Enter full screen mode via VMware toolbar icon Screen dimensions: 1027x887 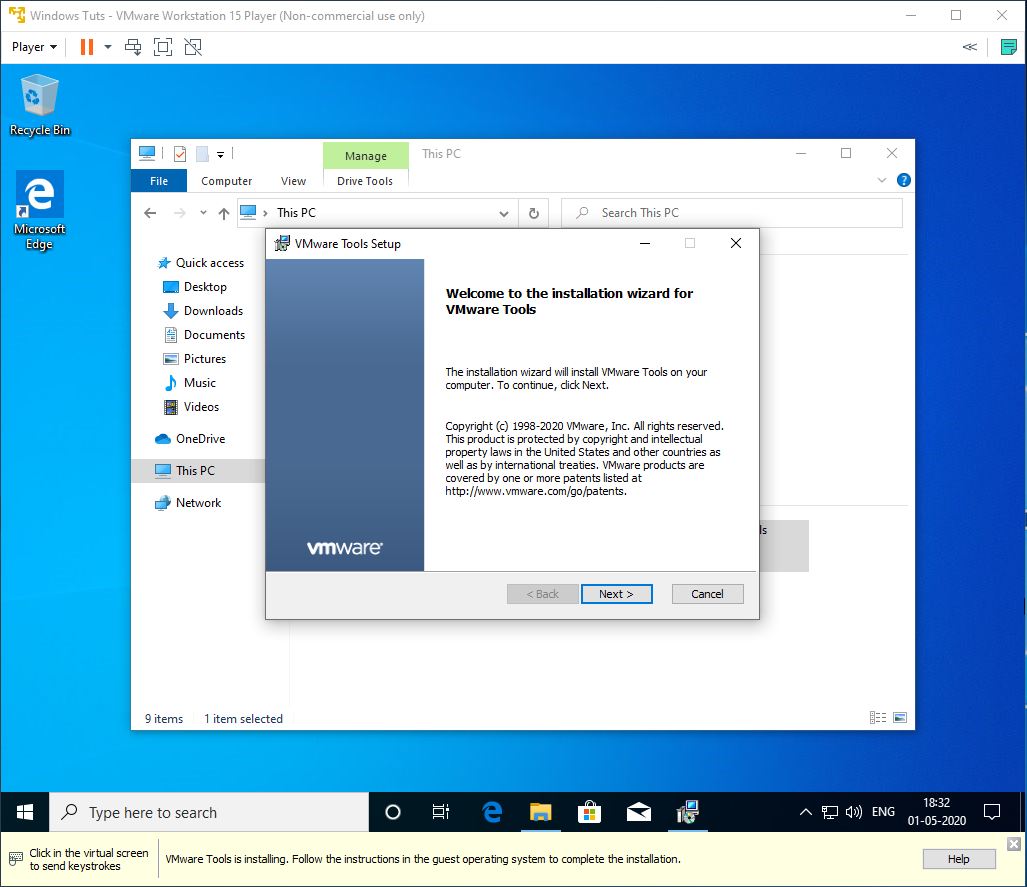162,47
